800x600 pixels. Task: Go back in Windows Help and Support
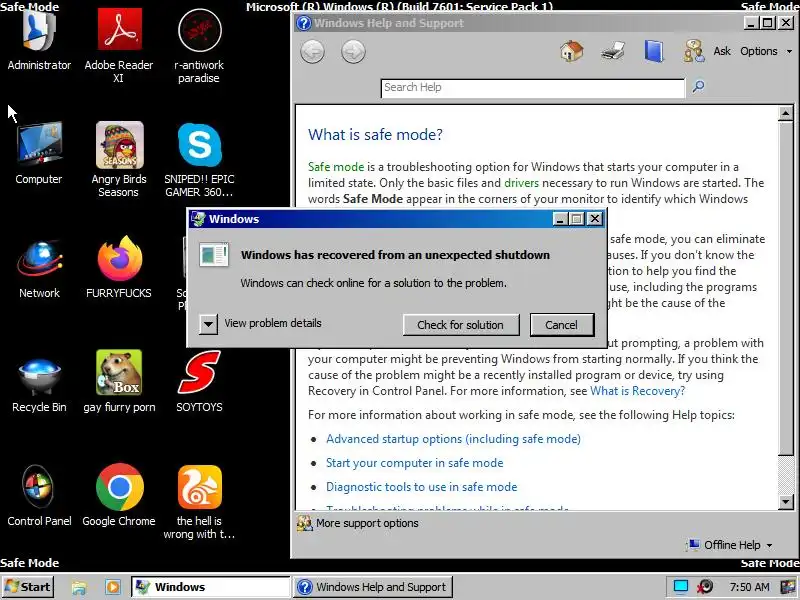tap(312, 52)
